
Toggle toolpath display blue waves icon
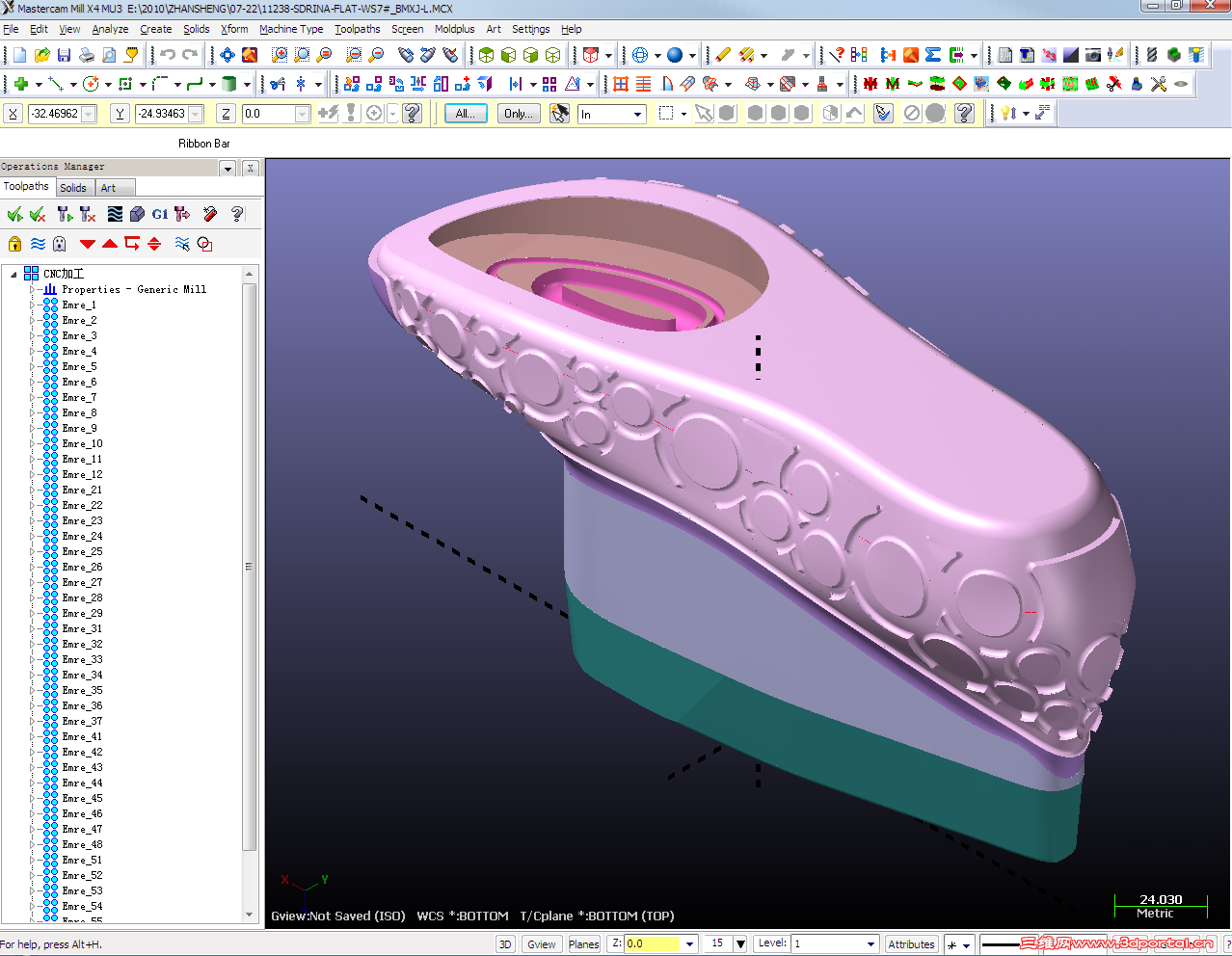click(x=38, y=244)
